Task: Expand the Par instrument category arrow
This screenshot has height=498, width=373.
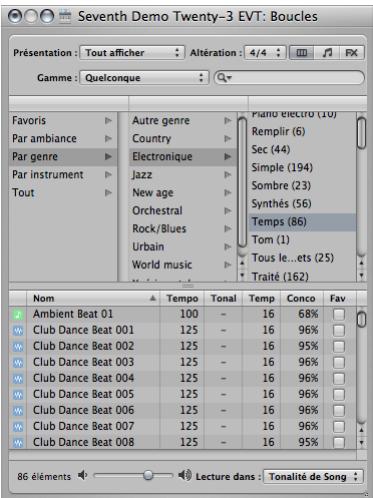Action: click(108, 174)
